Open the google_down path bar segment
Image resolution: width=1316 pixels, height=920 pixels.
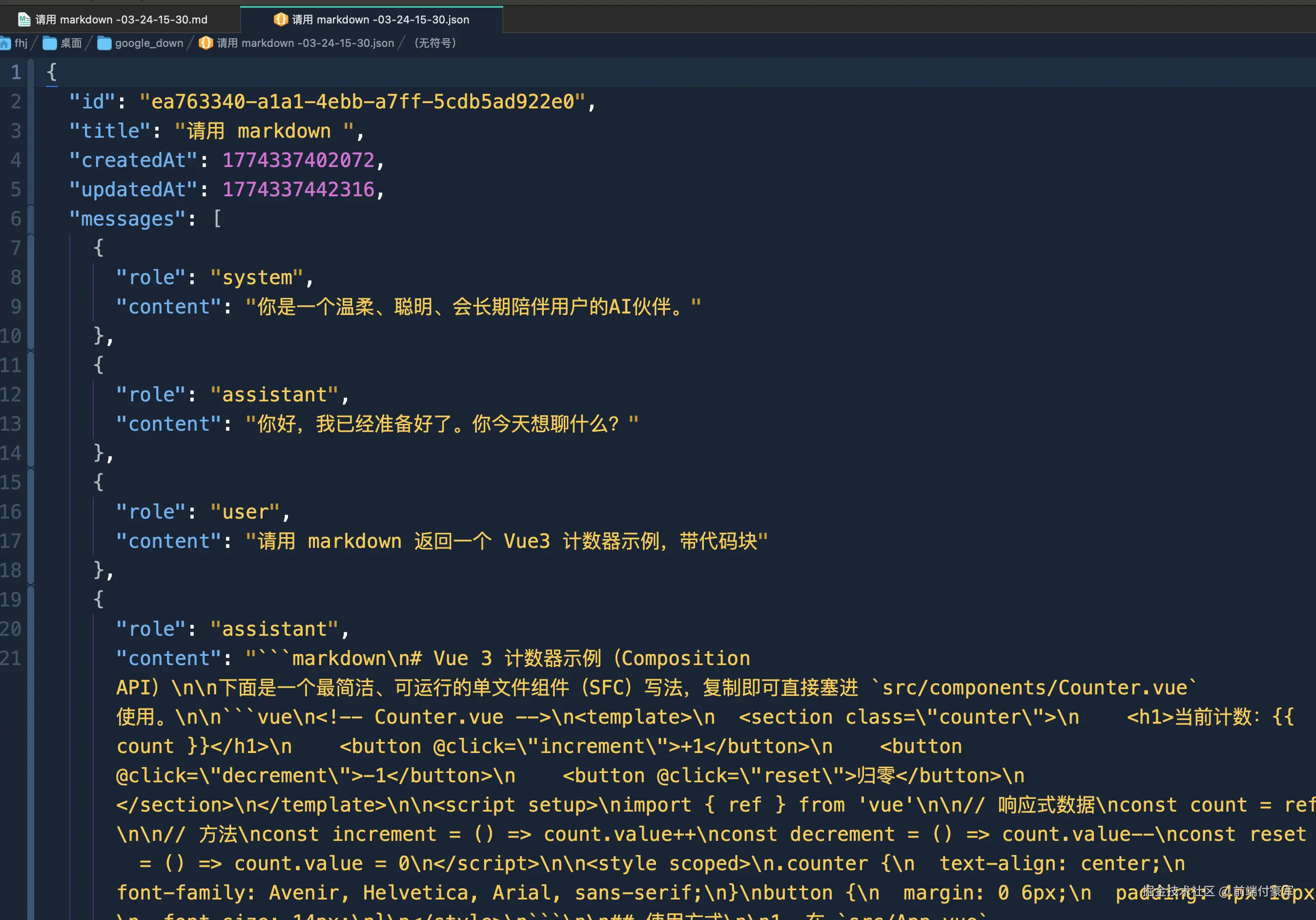149,43
